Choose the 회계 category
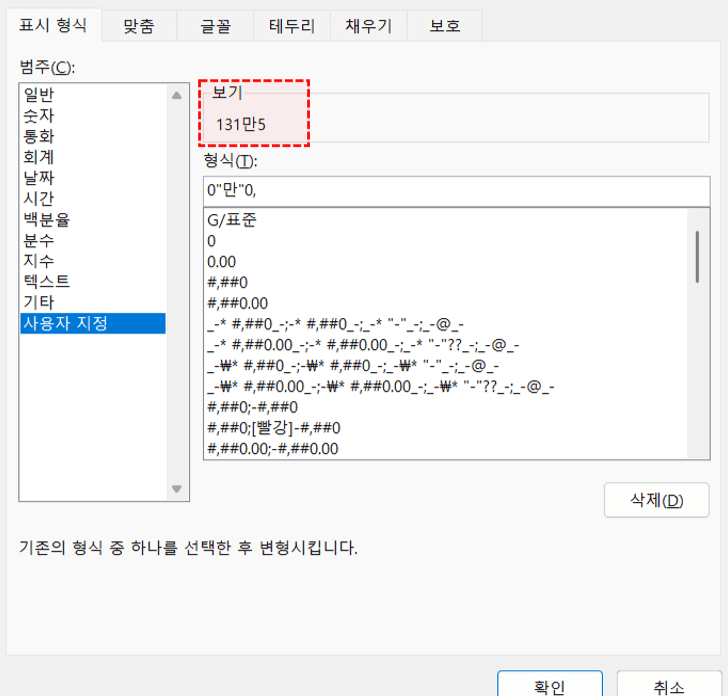Viewport: 728px width, 696px height. click(93, 157)
